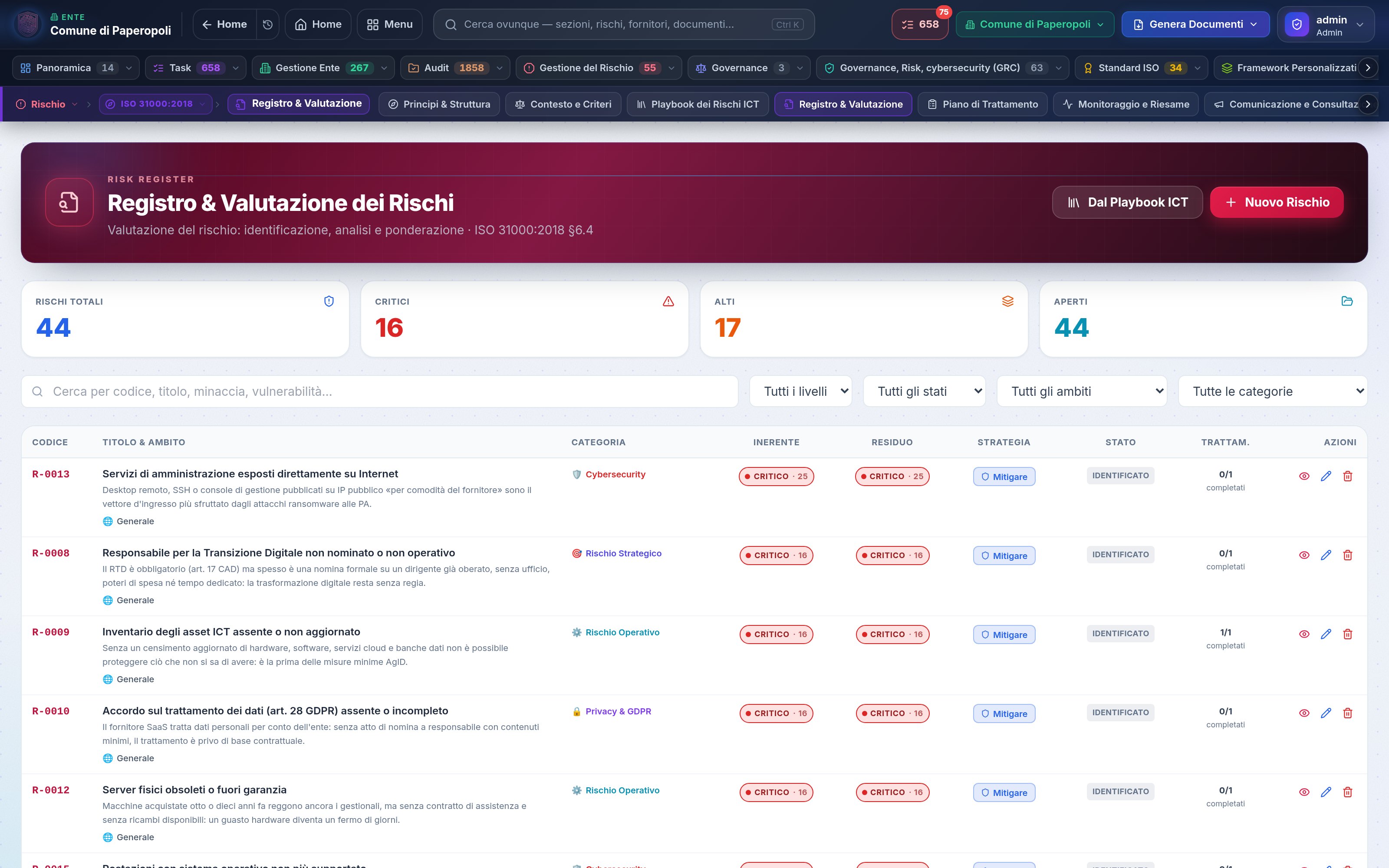The image size is (1389, 868).
Task: Click CRITICO 16 residual badge for R-0012
Action: click(892, 792)
